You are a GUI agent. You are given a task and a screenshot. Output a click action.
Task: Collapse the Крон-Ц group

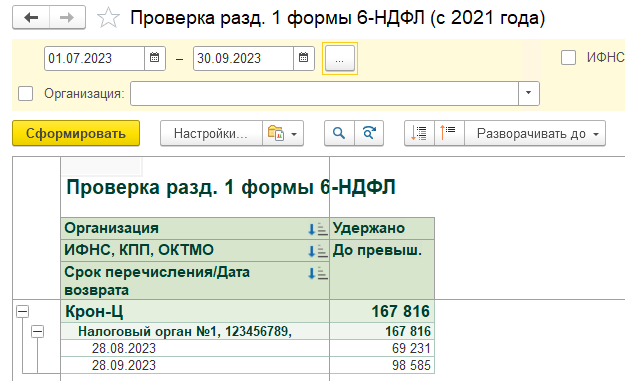coord(23,311)
